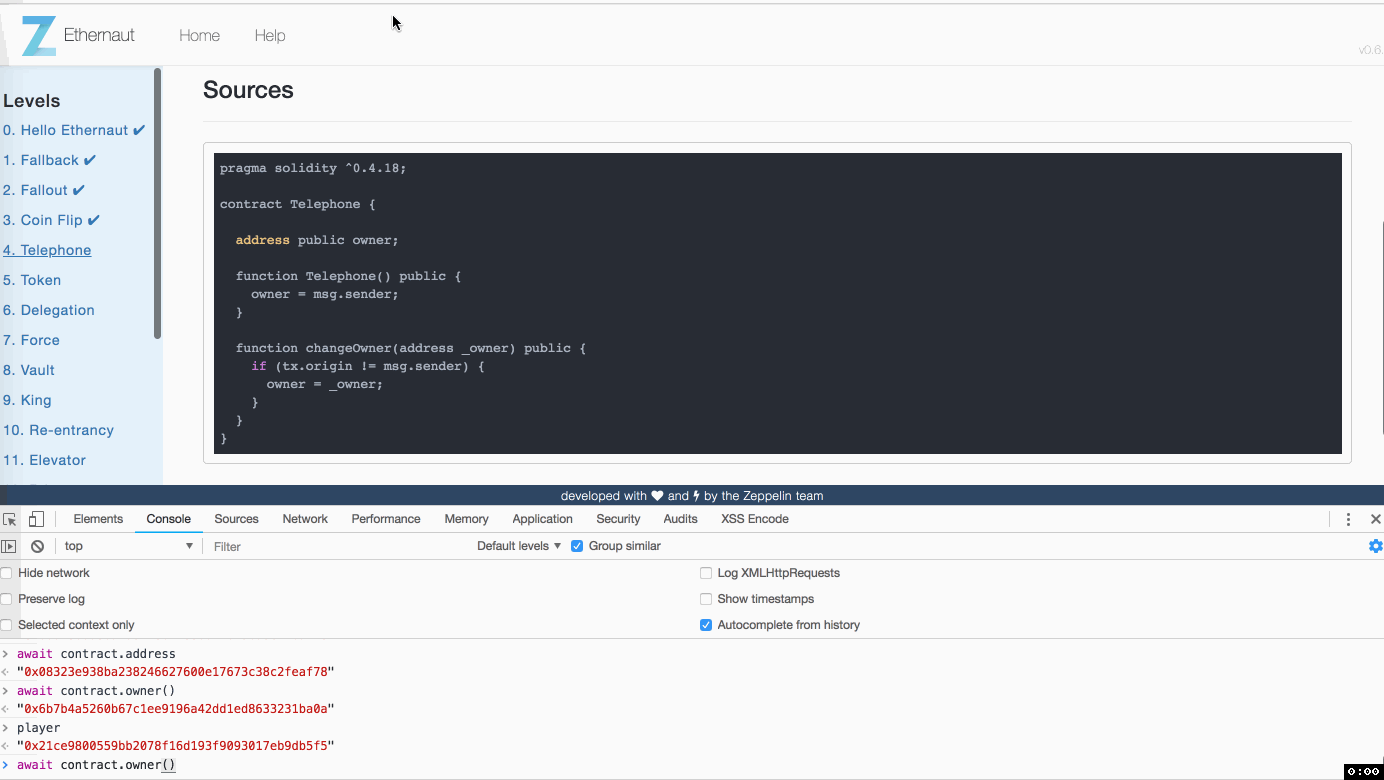Click the console prompt await contract.owner()
Viewport: 1384px width, 780px height.
coord(96,765)
